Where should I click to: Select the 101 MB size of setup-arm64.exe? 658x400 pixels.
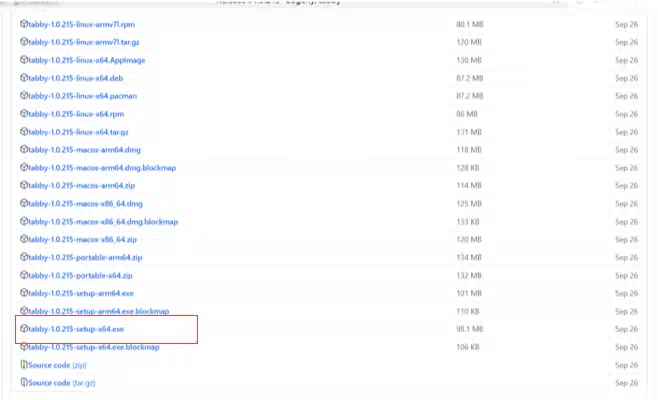coord(469,293)
